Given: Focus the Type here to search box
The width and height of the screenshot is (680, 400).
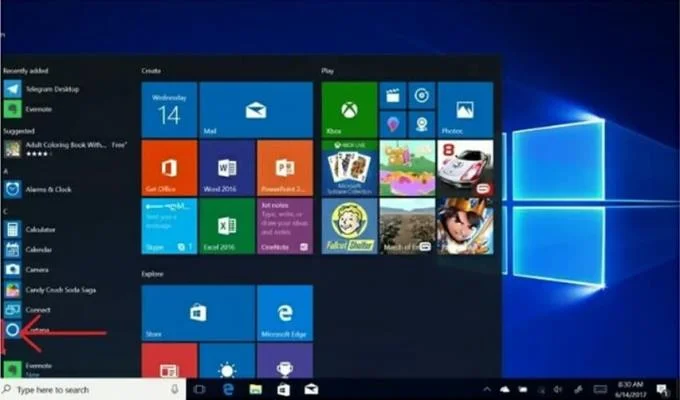Looking at the screenshot, I should click(93, 390).
